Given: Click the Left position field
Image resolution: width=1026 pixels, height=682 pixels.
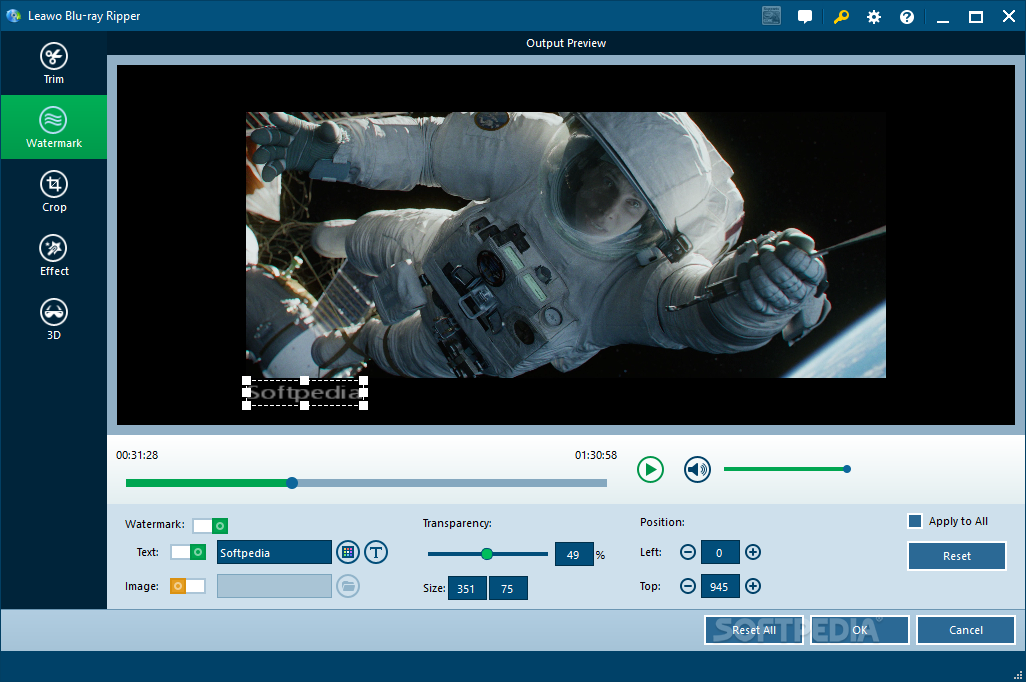Looking at the screenshot, I should click(x=720, y=552).
